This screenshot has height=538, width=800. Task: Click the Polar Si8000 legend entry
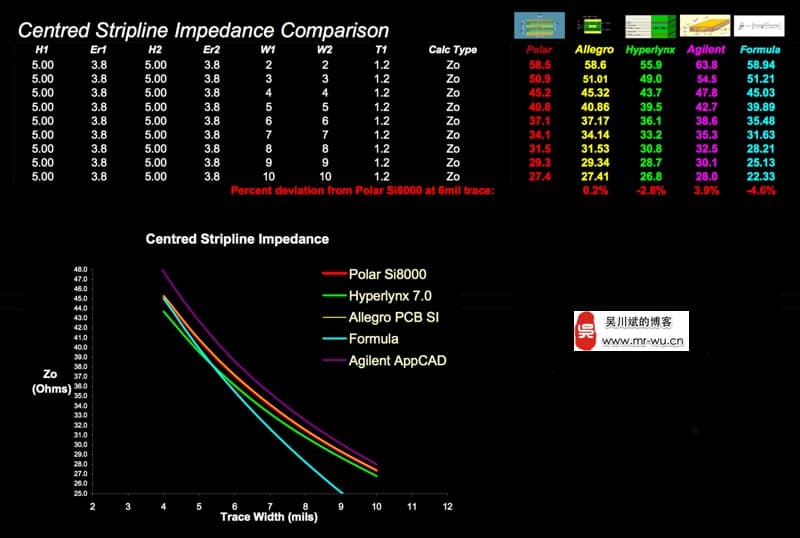(x=374, y=274)
